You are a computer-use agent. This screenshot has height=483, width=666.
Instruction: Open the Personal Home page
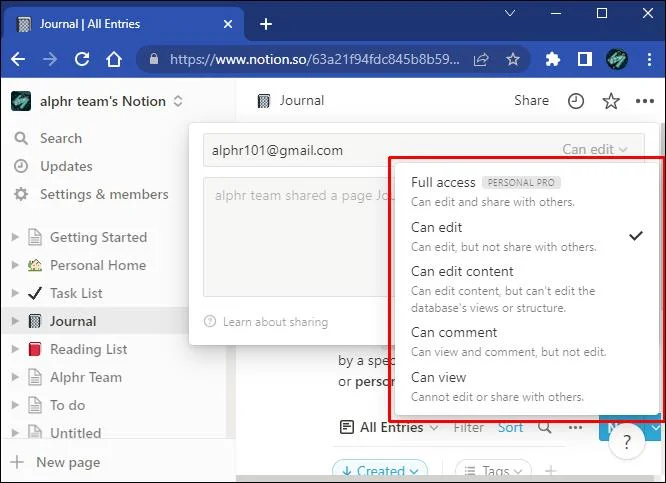[98, 265]
